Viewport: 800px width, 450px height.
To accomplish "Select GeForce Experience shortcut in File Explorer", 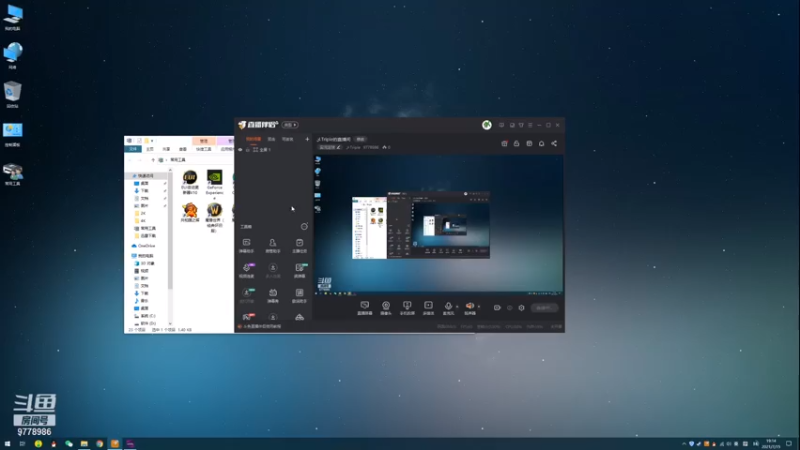I will point(214,183).
